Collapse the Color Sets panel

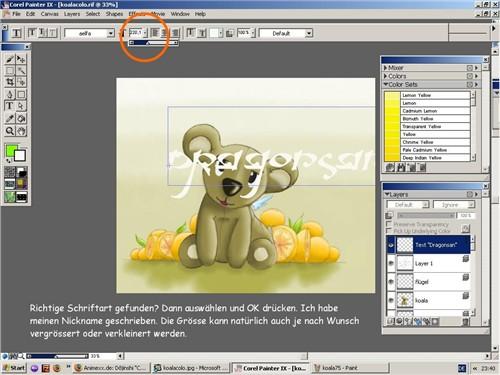(x=386, y=84)
